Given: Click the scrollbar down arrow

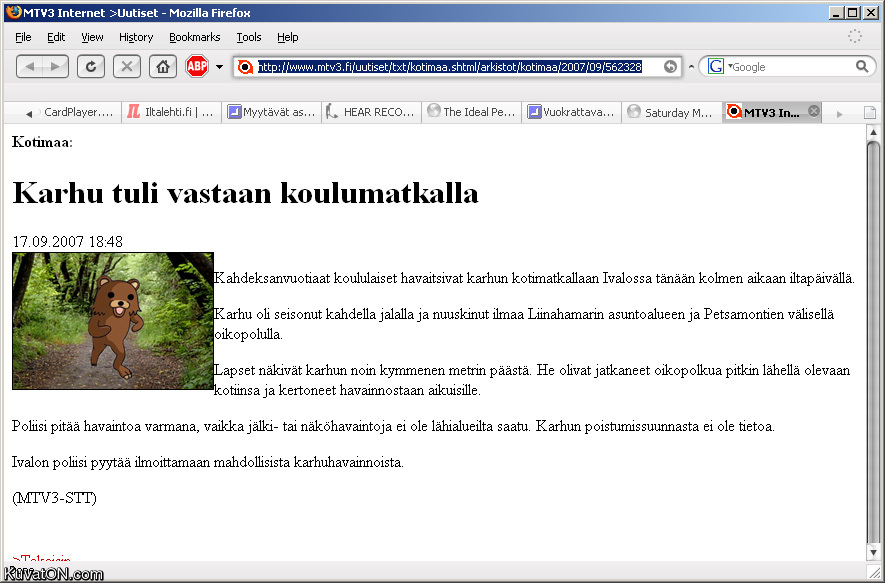Looking at the screenshot, I should (x=873, y=553).
